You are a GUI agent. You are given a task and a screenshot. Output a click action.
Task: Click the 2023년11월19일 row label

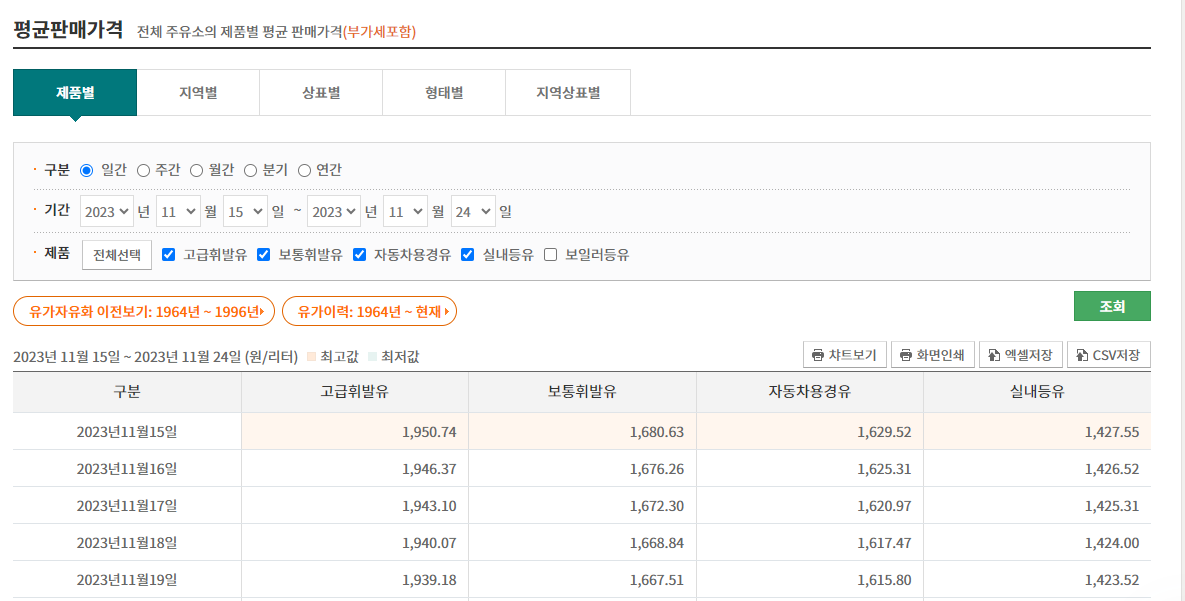[127, 580]
